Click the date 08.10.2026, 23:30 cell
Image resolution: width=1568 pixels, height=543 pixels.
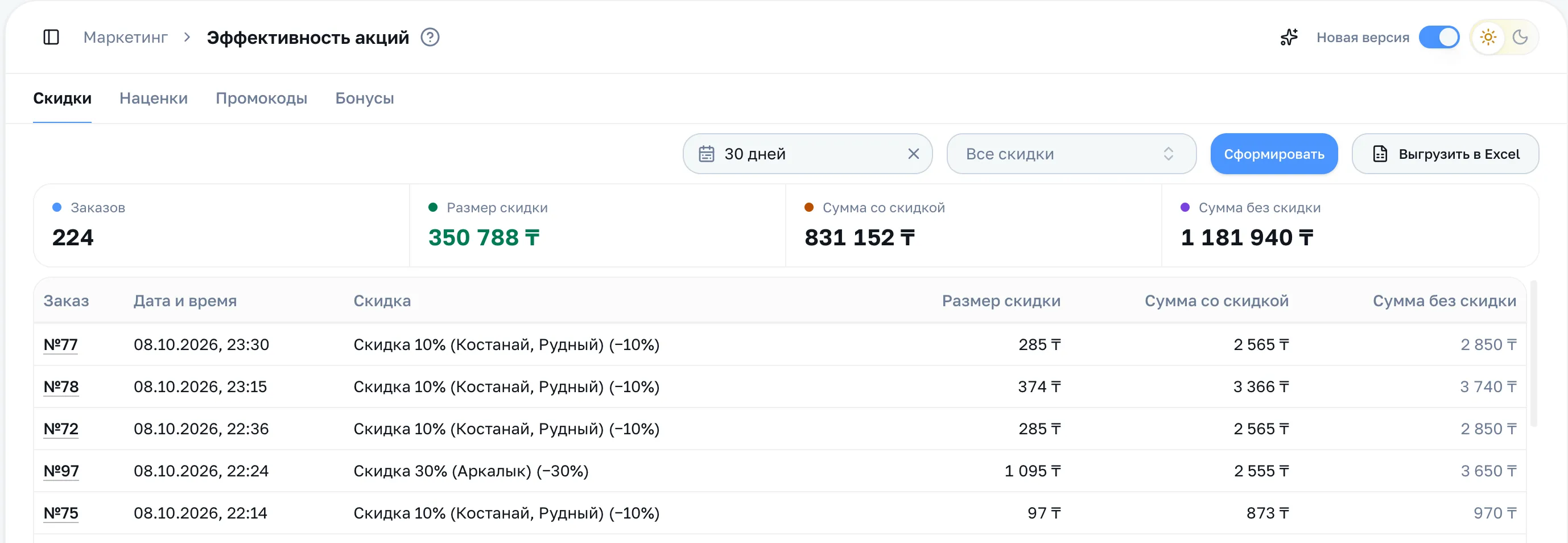(201, 344)
